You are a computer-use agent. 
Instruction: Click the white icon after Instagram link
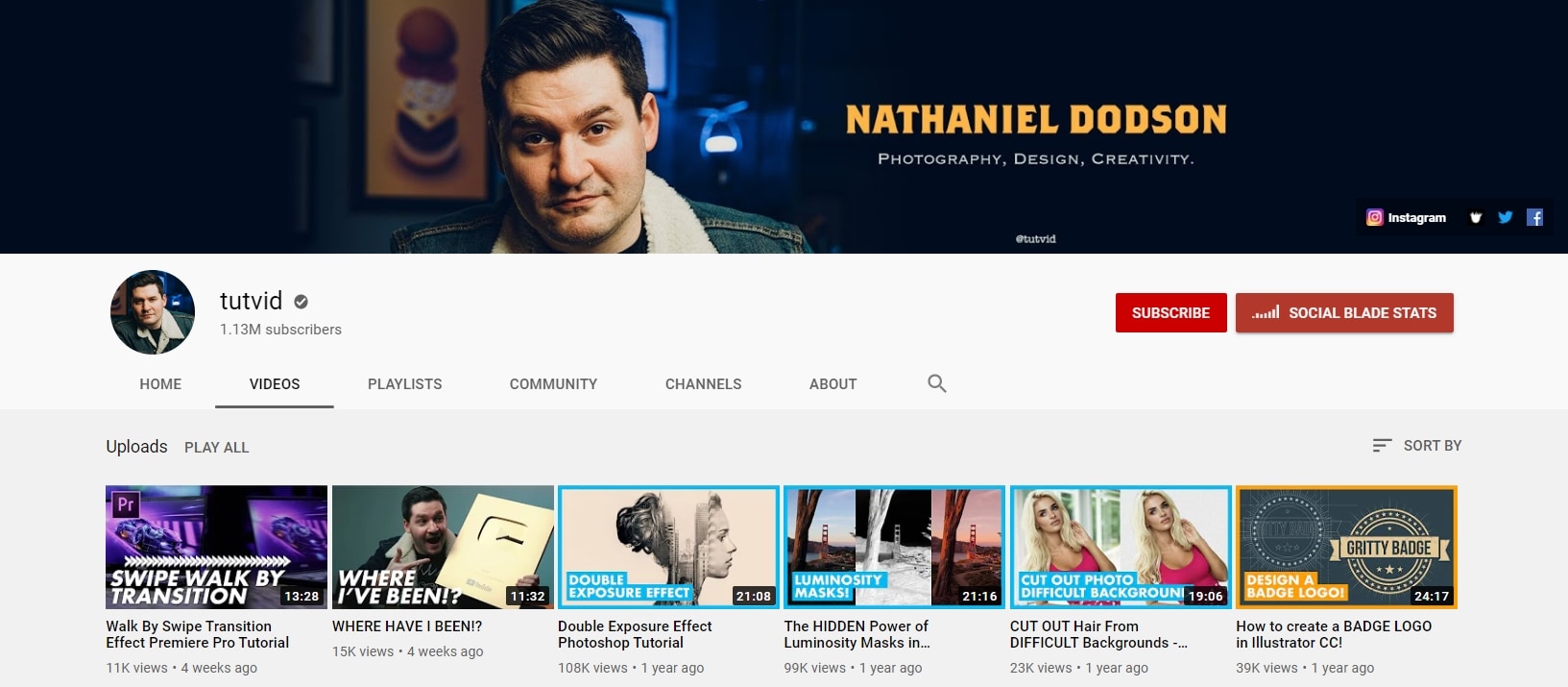coord(1476,217)
